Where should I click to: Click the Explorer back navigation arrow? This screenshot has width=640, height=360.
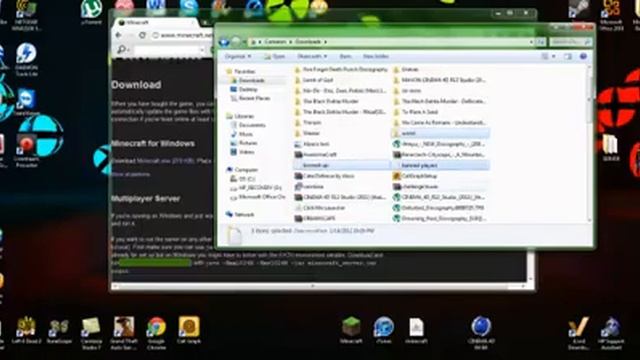tap(224, 42)
